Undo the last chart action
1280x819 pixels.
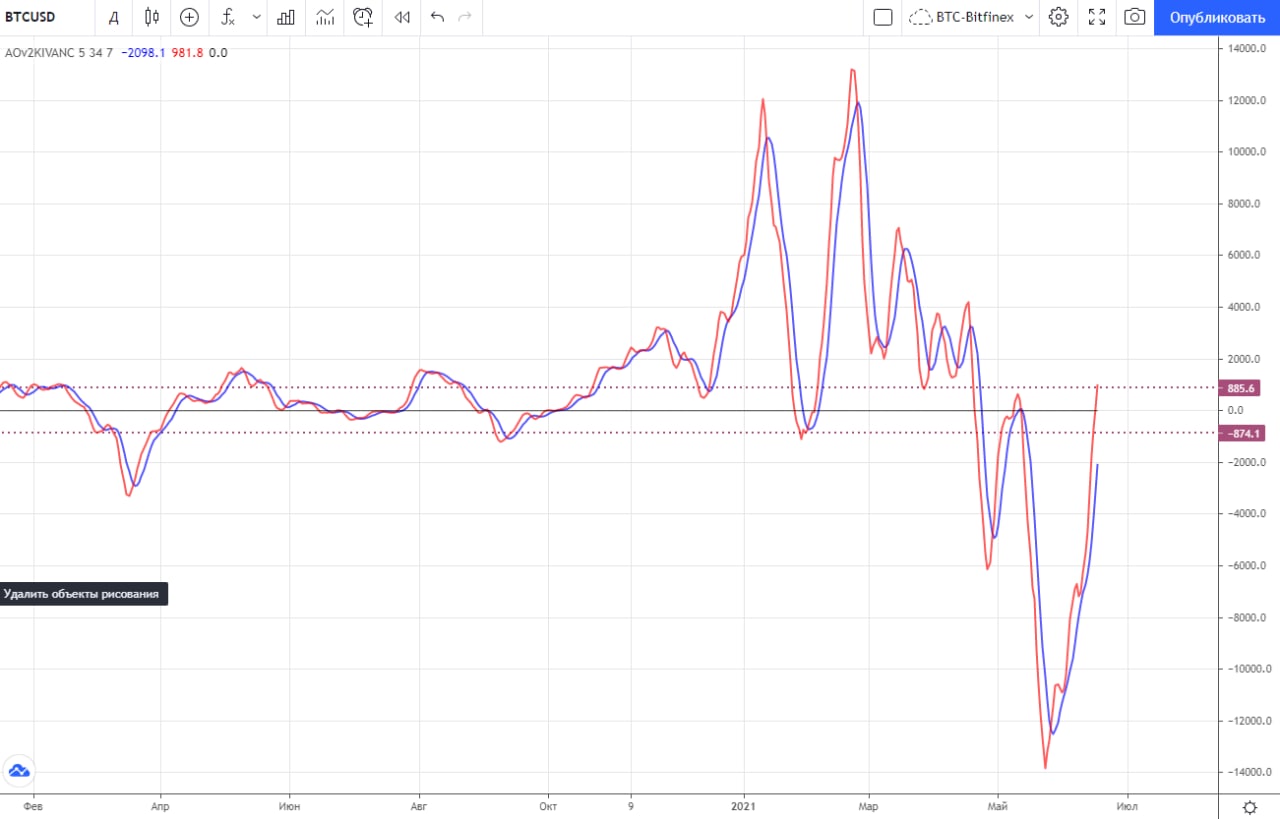pos(437,17)
